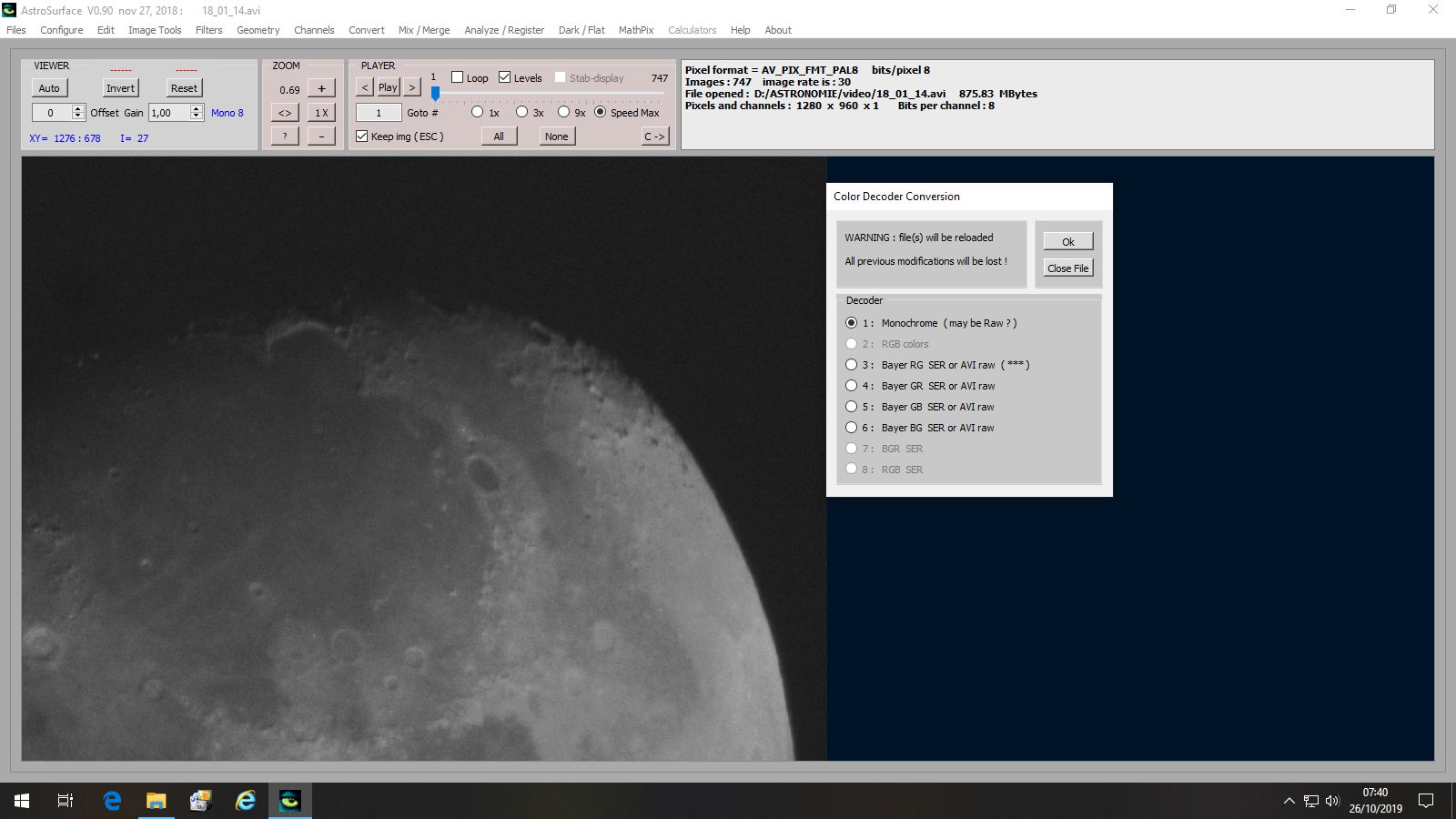
Task: Click the Task View taskbar icon
Action: pyautogui.click(x=66, y=801)
